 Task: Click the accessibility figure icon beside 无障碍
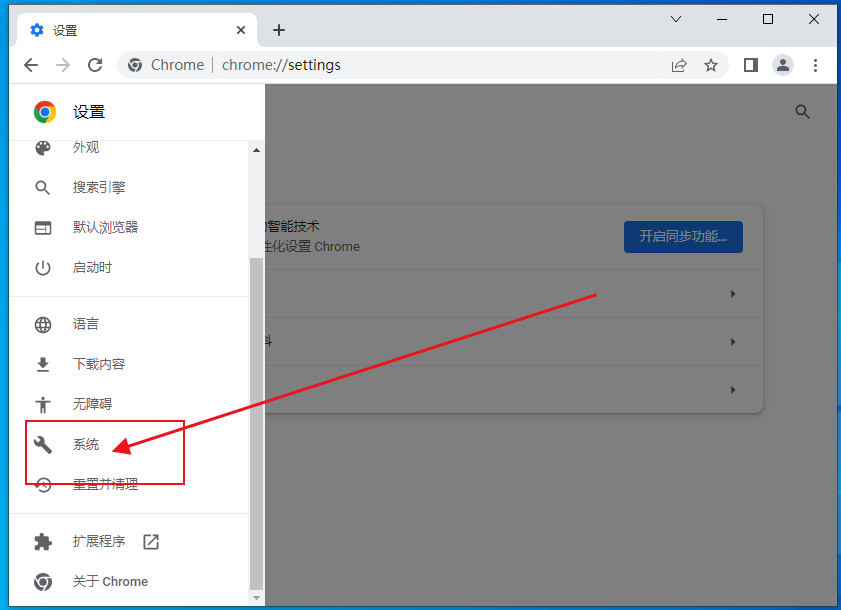coord(43,405)
